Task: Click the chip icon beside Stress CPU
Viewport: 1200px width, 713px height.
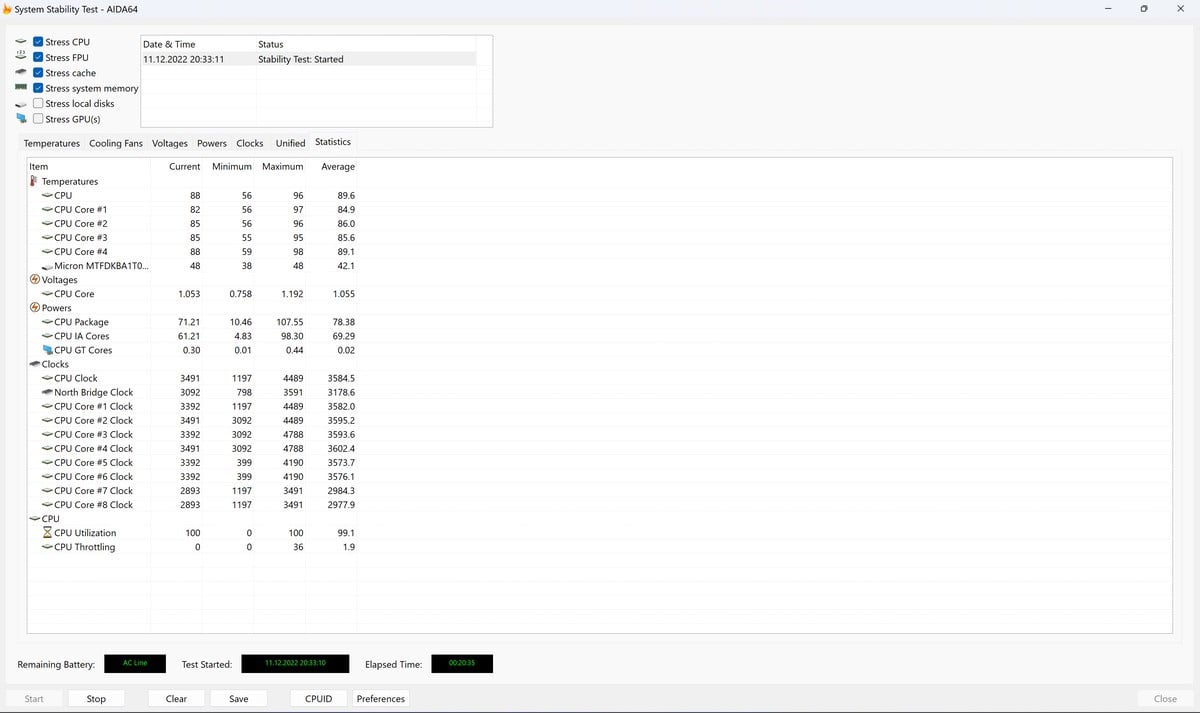Action: click(x=21, y=42)
